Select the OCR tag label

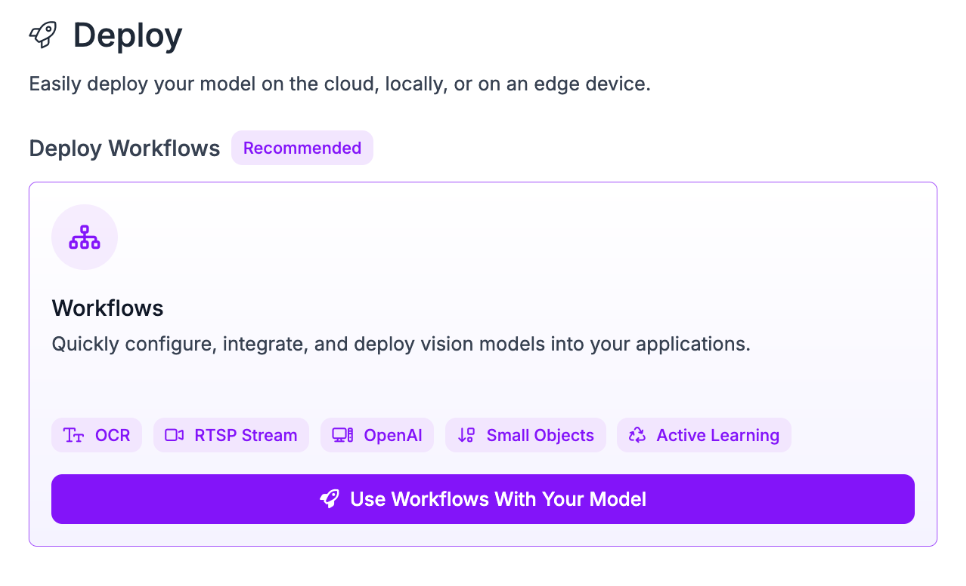click(x=112, y=435)
